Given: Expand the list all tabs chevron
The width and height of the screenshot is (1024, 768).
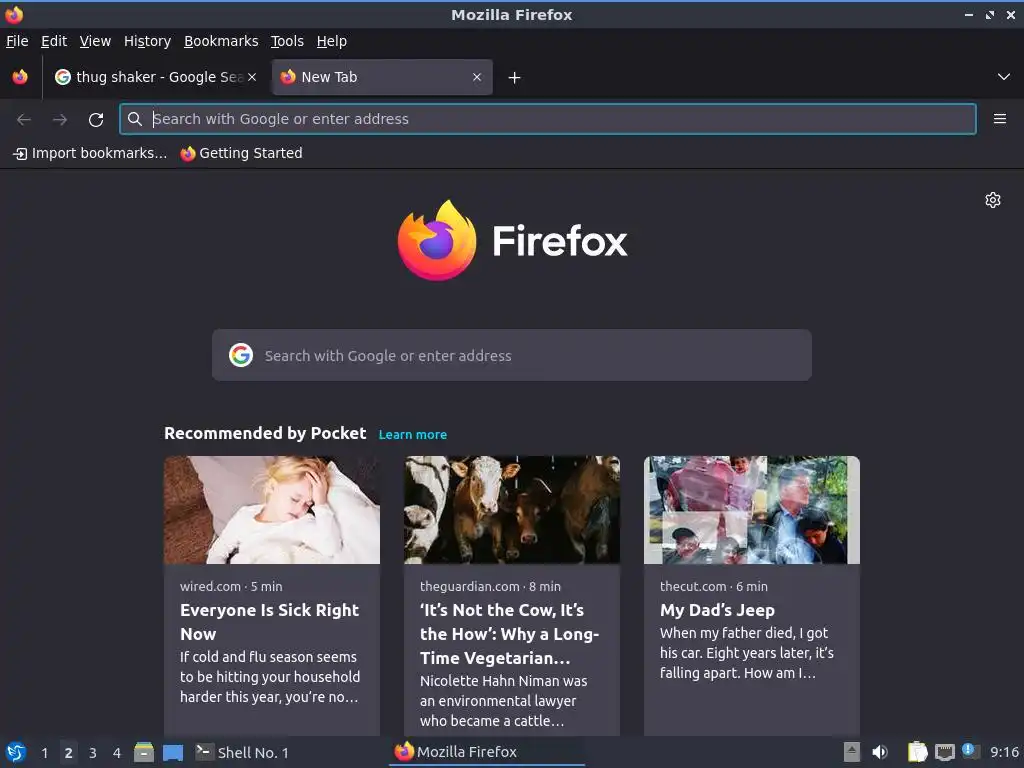Looking at the screenshot, I should (1004, 77).
